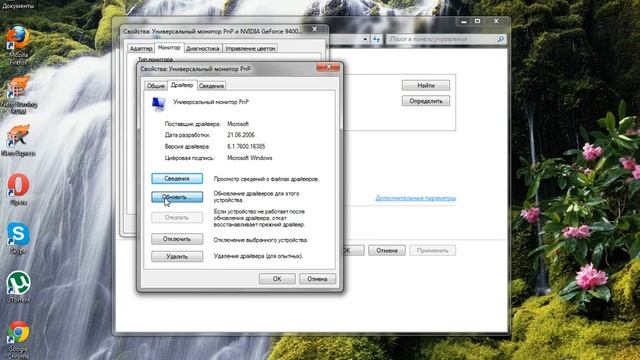Select the Монитор tab in back dialog
The height and width of the screenshot is (360, 640).
click(x=169, y=48)
